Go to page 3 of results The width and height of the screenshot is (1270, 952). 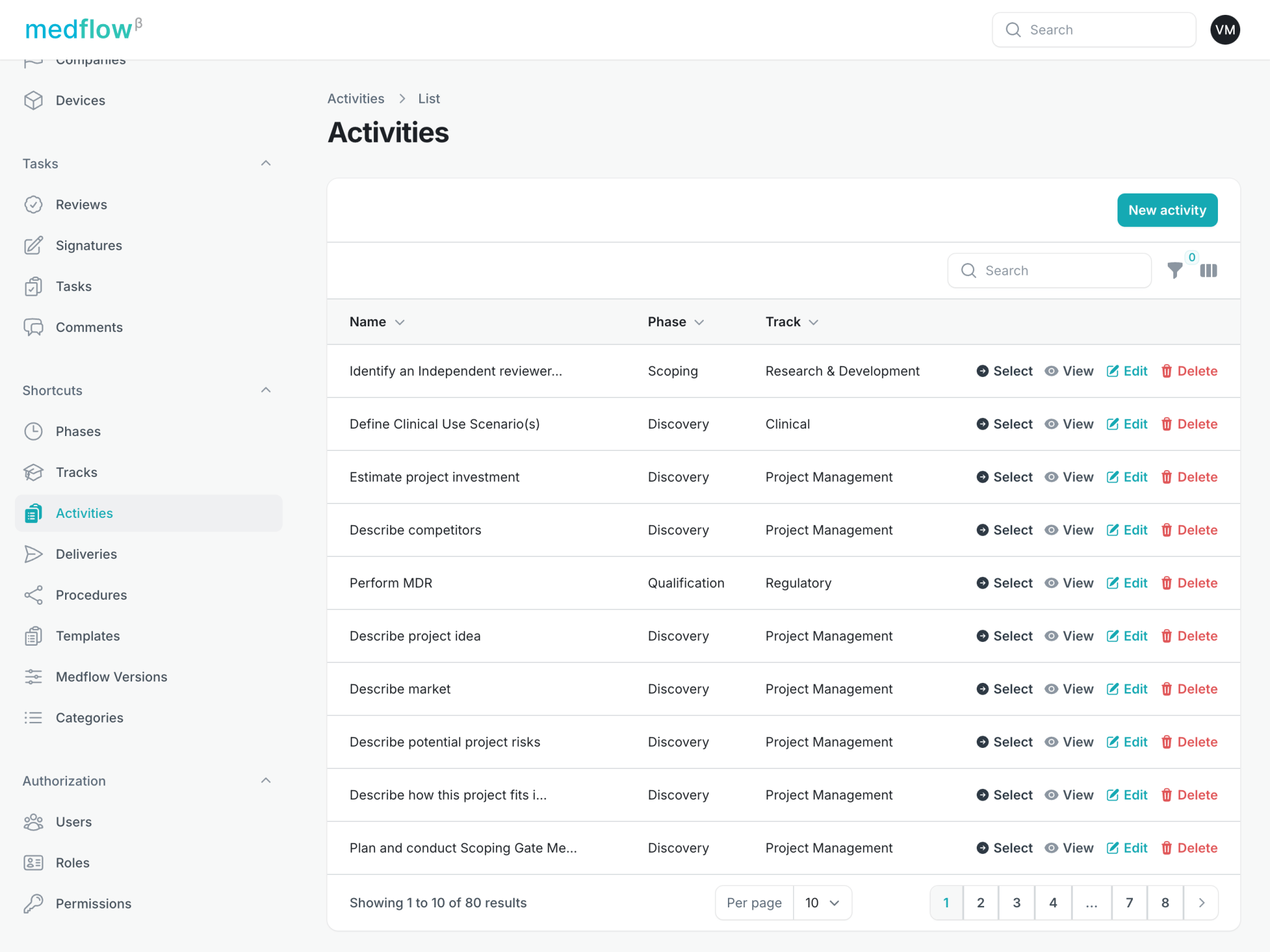point(1016,903)
